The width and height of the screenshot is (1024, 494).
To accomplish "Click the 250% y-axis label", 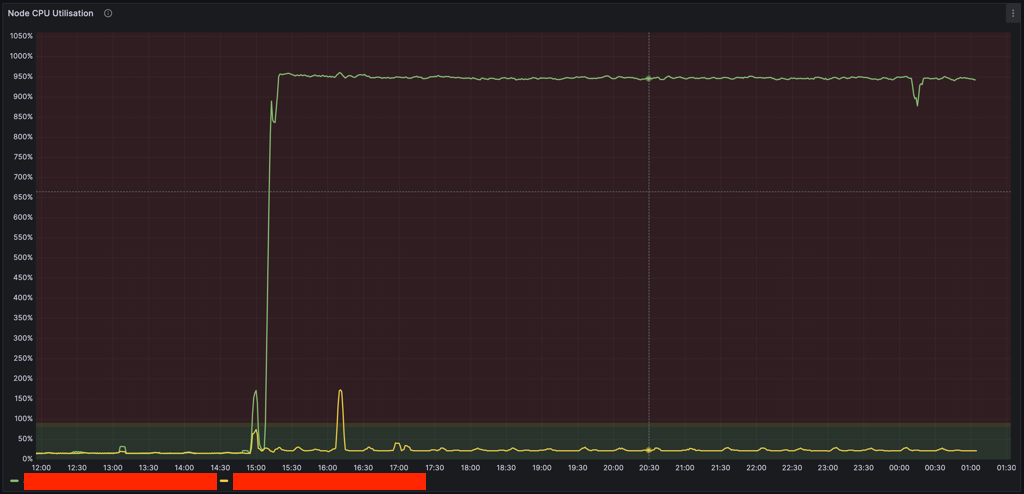I will click(x=23, y=359).
